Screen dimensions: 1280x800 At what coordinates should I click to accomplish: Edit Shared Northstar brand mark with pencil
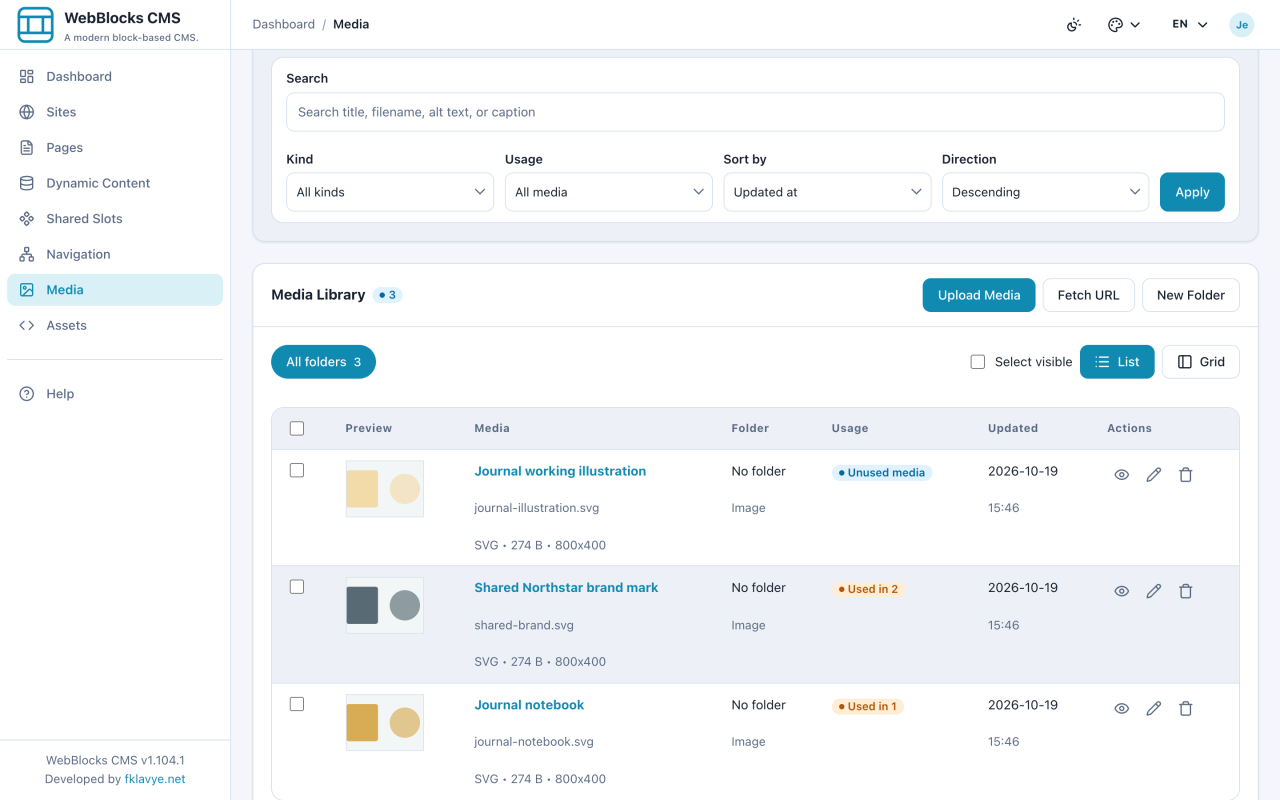tap(1154, 591)
